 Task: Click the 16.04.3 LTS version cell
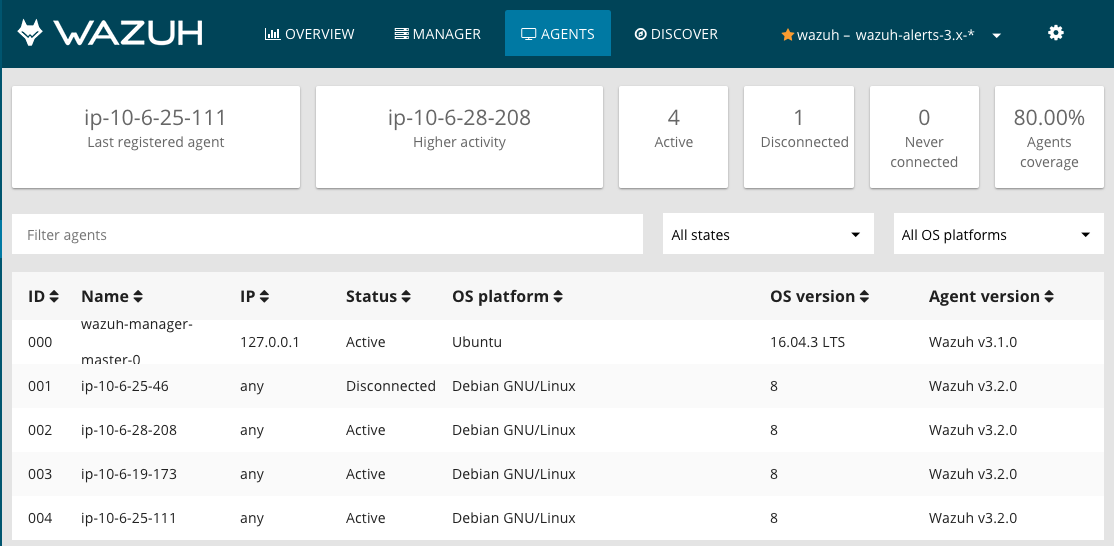click(x=807, y=342)
